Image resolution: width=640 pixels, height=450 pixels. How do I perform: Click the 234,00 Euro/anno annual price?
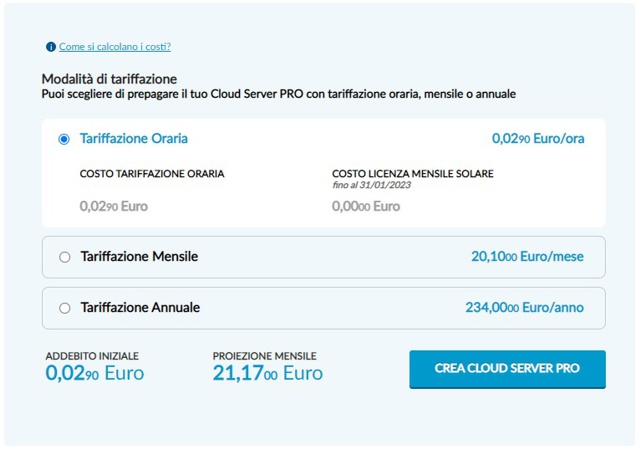click(524, 308)
